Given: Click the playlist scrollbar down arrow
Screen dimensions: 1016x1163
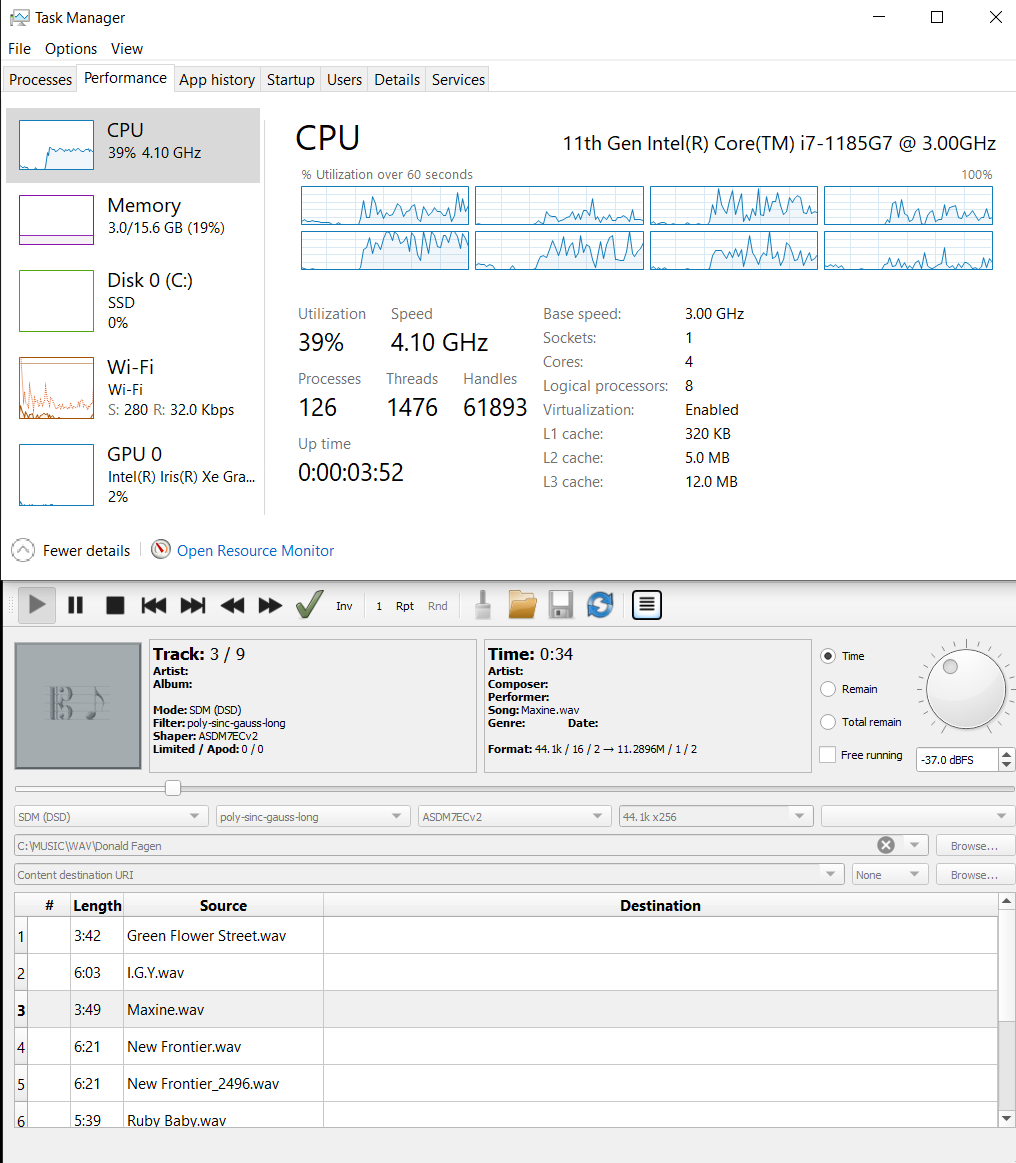Looking at the screenshot, I should tap(1006, 1118).
